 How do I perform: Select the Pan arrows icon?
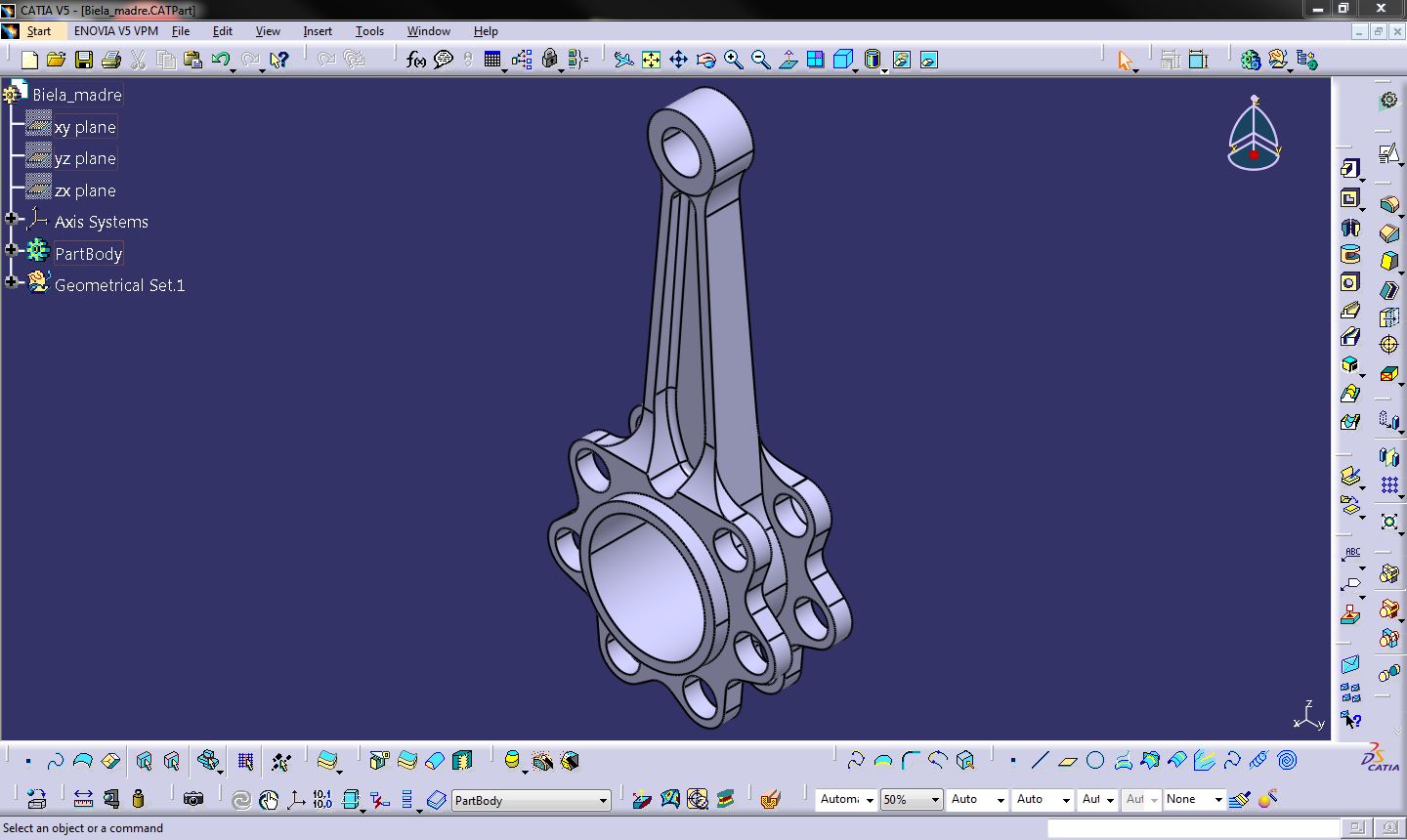coord(678,61)
